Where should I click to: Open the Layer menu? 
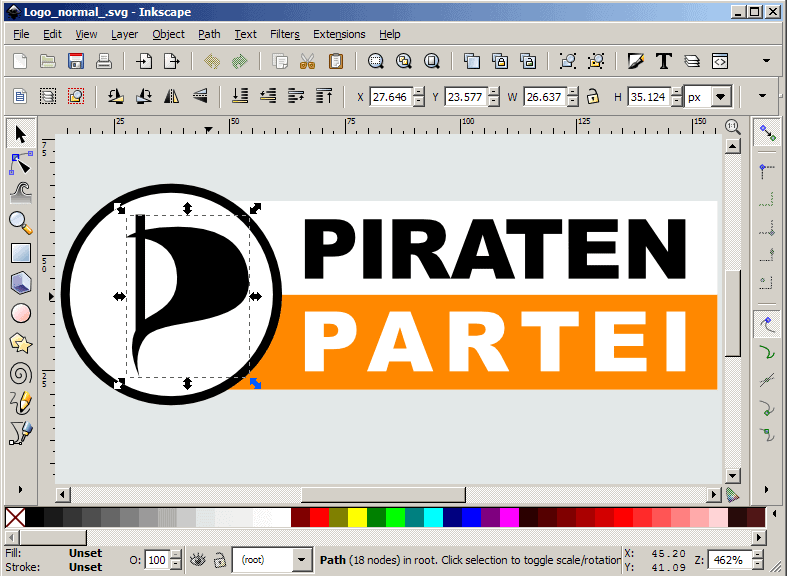tap(124, 34)
